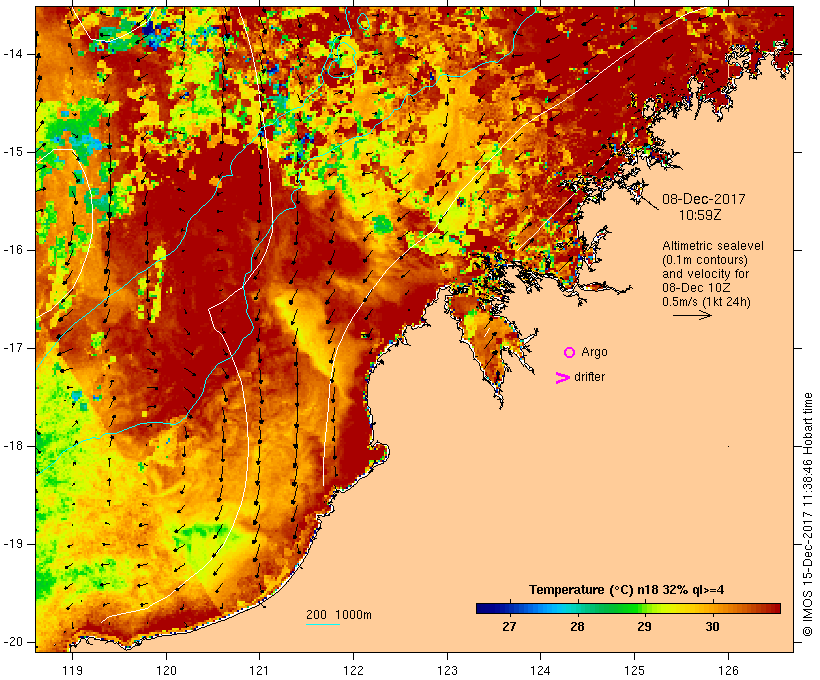Click the latitude axis label '-20'
The width and height of the screenshot is (820, 680).
(13, 642)
